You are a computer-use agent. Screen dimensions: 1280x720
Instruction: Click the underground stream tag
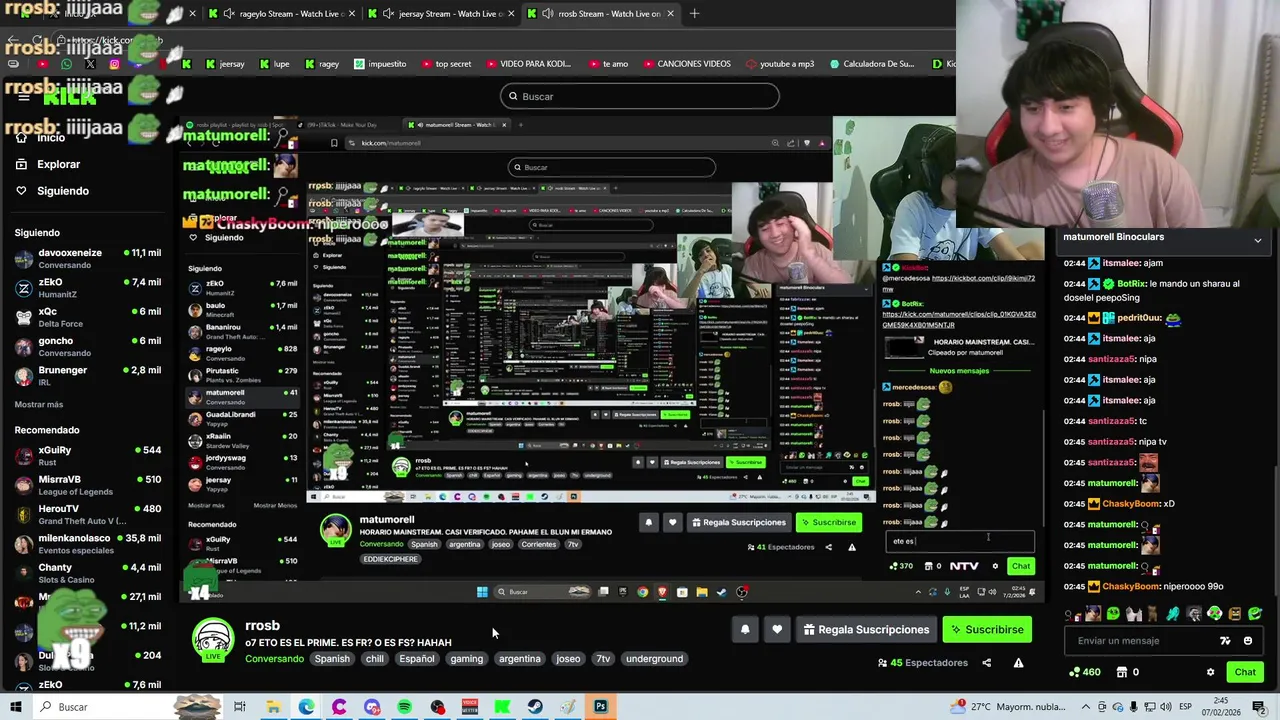tap(654, 659)
